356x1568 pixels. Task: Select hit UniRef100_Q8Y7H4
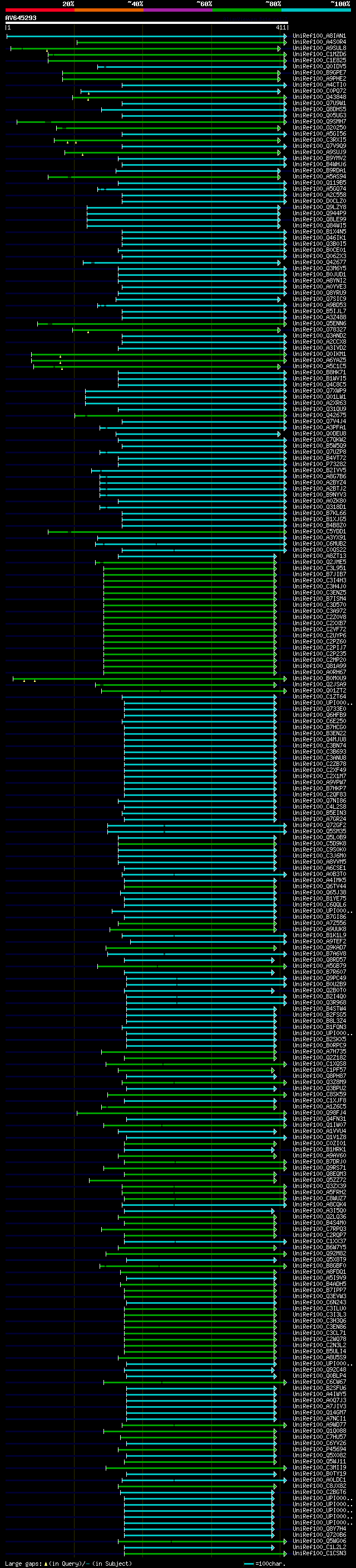click(x=319, y=1529)
